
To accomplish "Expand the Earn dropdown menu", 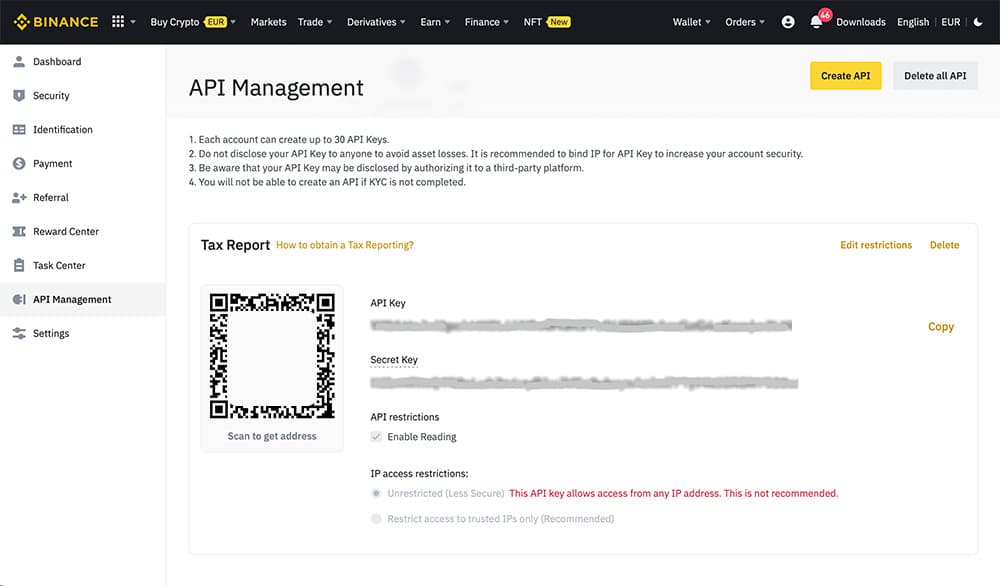I will click(435, 22).
